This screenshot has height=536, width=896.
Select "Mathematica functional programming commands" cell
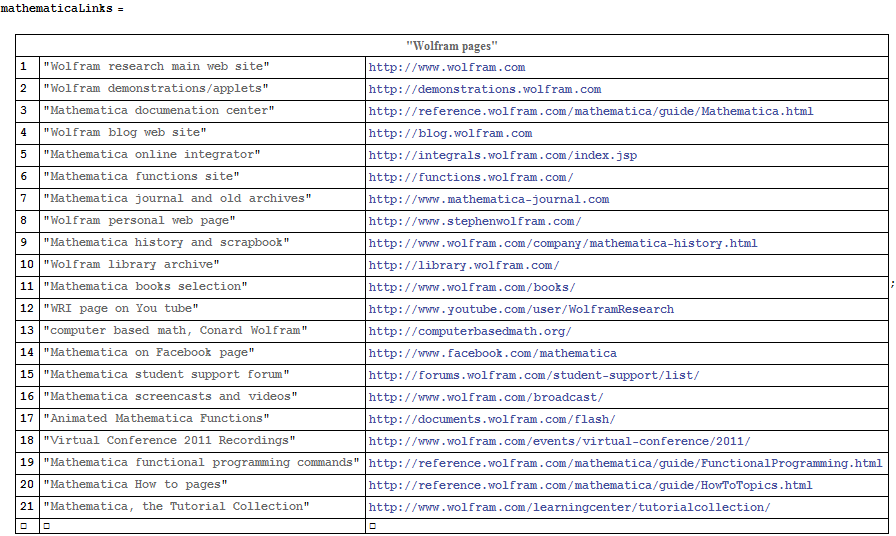point(201,463)
